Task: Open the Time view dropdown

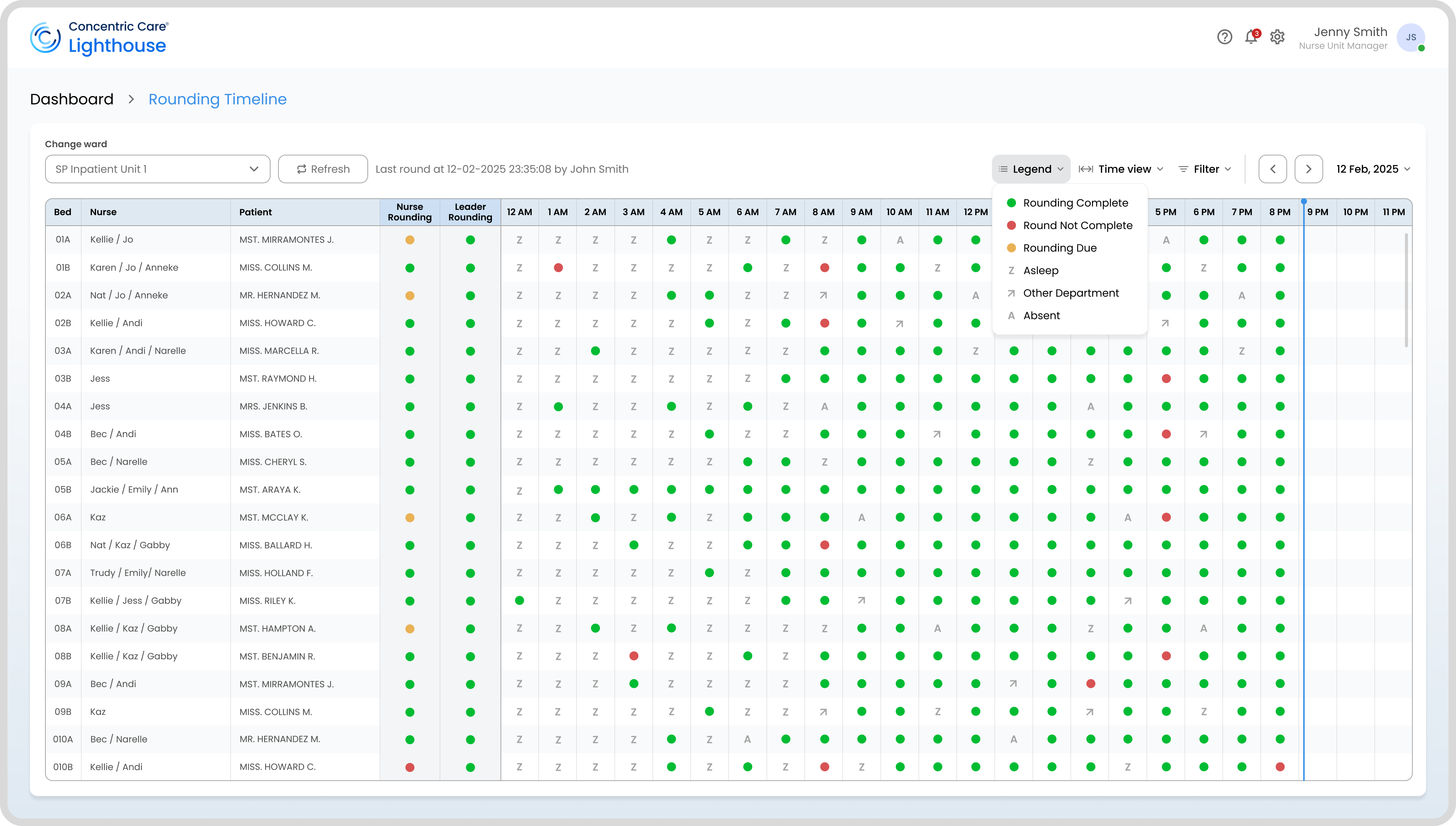Action: [x=1121, y=169]
